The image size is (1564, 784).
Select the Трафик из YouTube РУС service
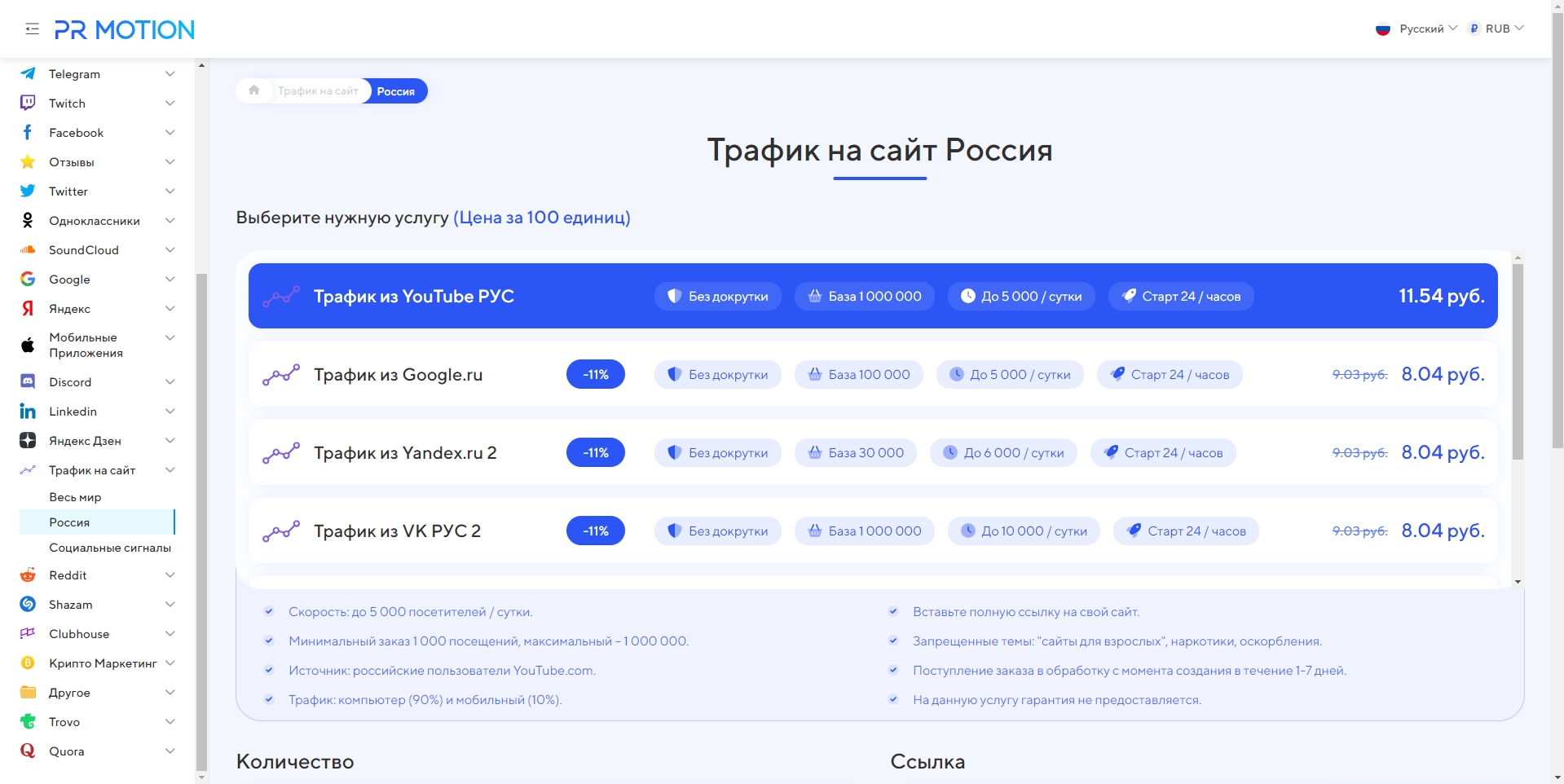(873, 296)
